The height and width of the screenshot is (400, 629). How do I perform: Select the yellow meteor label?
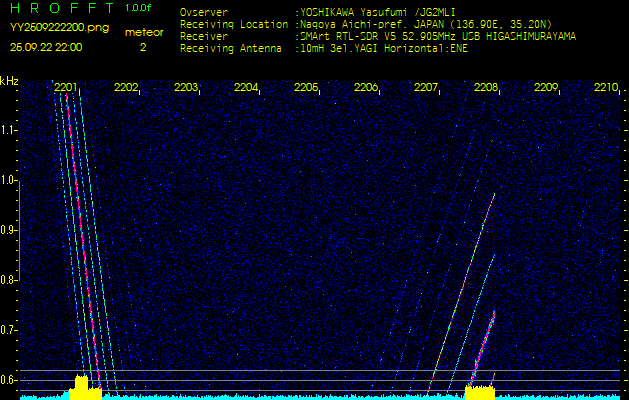point(143,32)
